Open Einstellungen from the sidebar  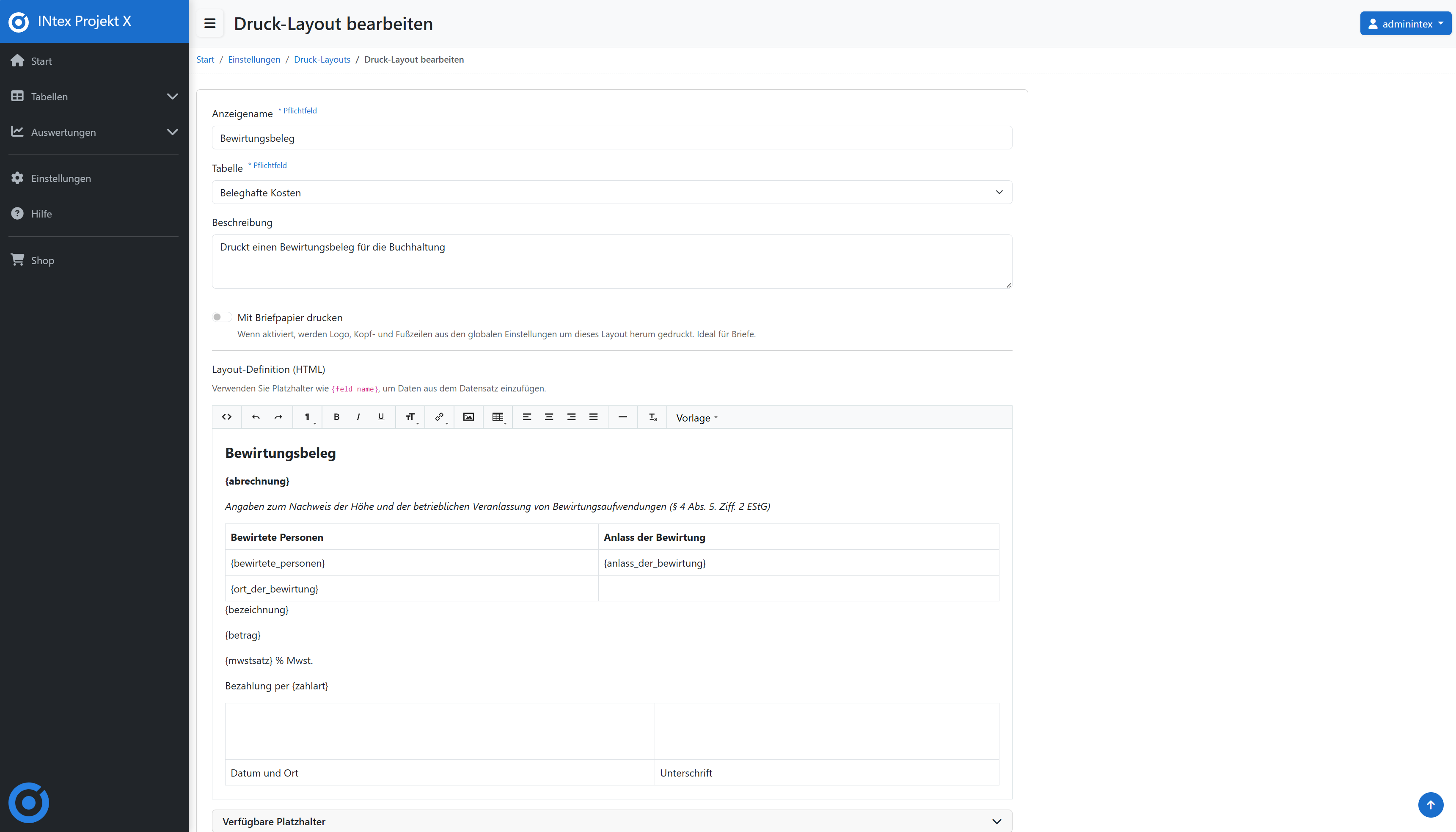(x=61, y=178)
